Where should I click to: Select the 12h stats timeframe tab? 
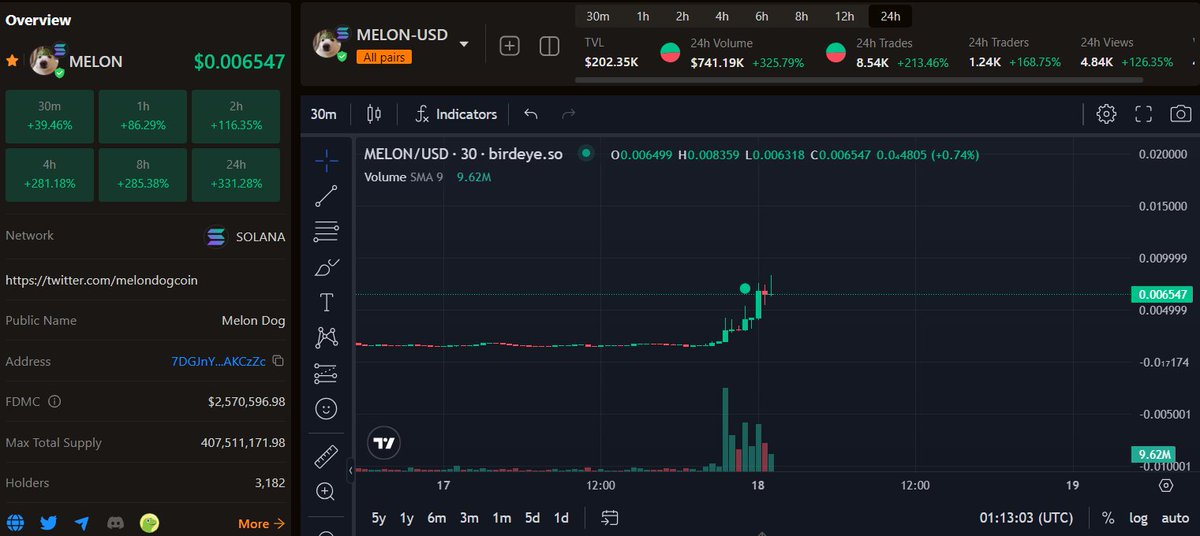[x=845, y=16]
